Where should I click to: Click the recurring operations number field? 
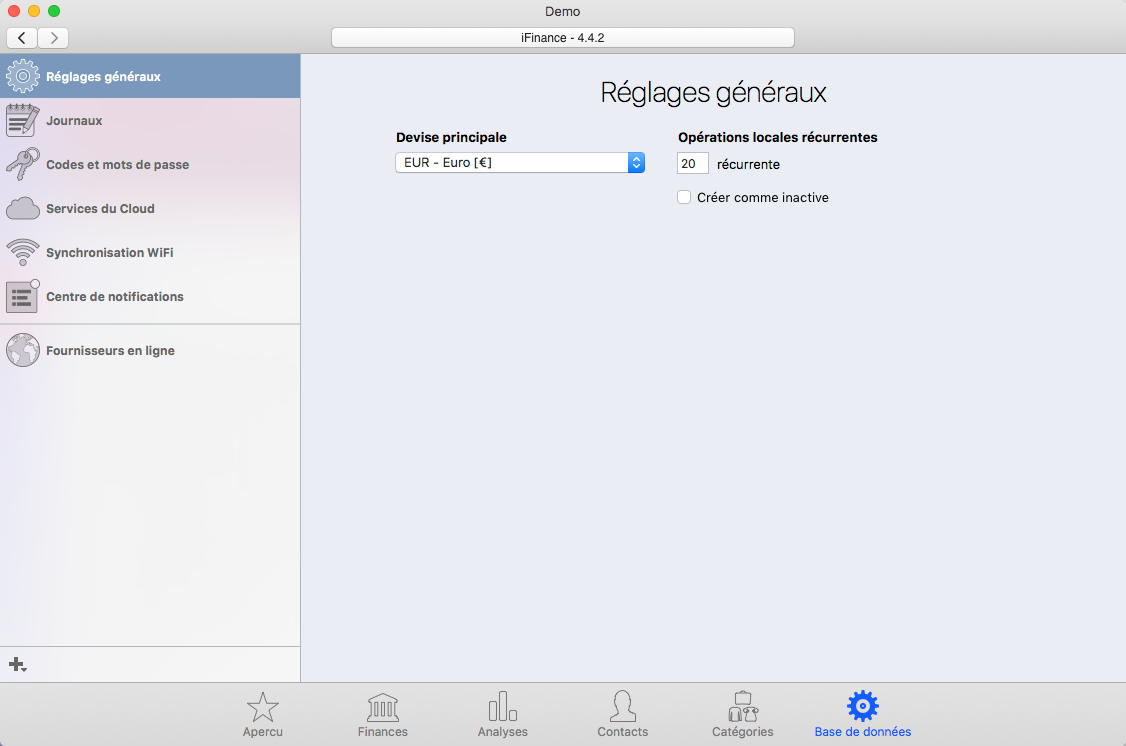point(692,164)
